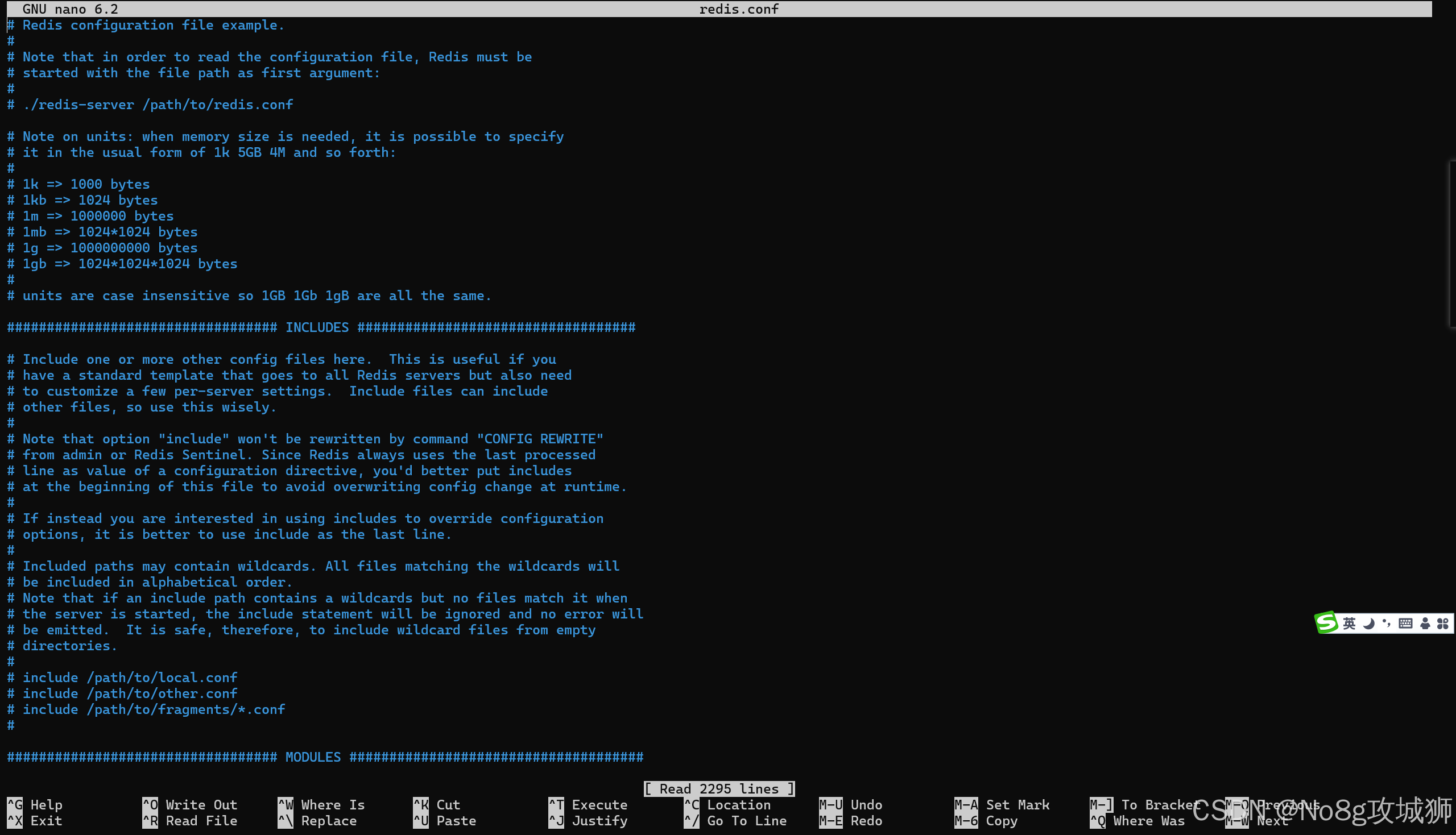Image resolution: width=1456 pixels, height=835 pixels.
Task: Click the ^J Justify shortcut
Action: point(588,821)
